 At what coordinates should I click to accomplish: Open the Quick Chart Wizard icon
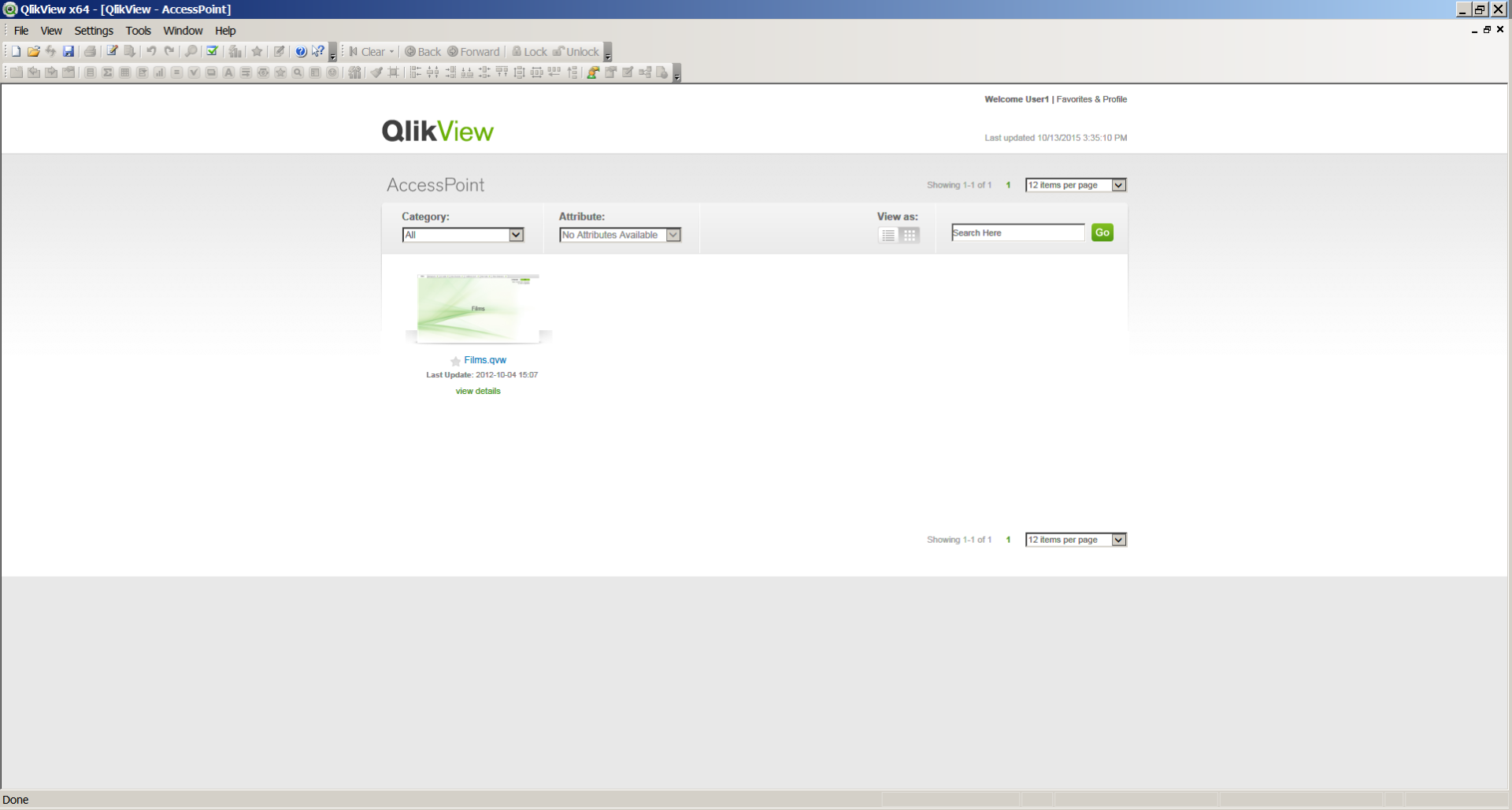point(235,51)
